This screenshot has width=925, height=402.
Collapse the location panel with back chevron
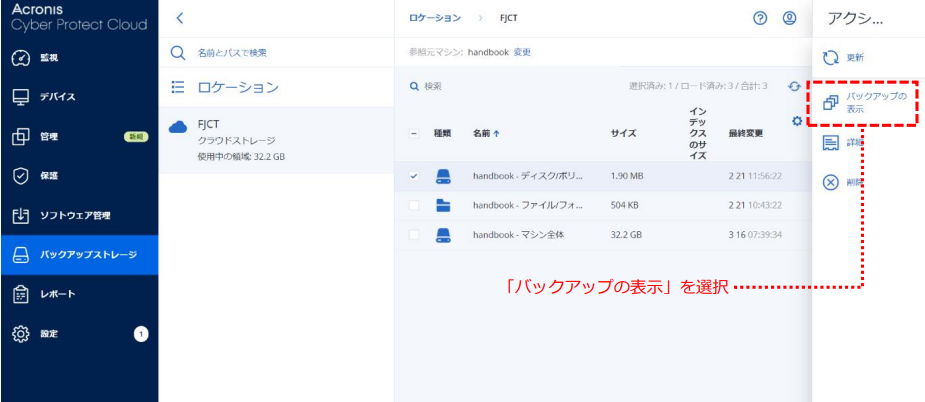click(x=180, y=18)
